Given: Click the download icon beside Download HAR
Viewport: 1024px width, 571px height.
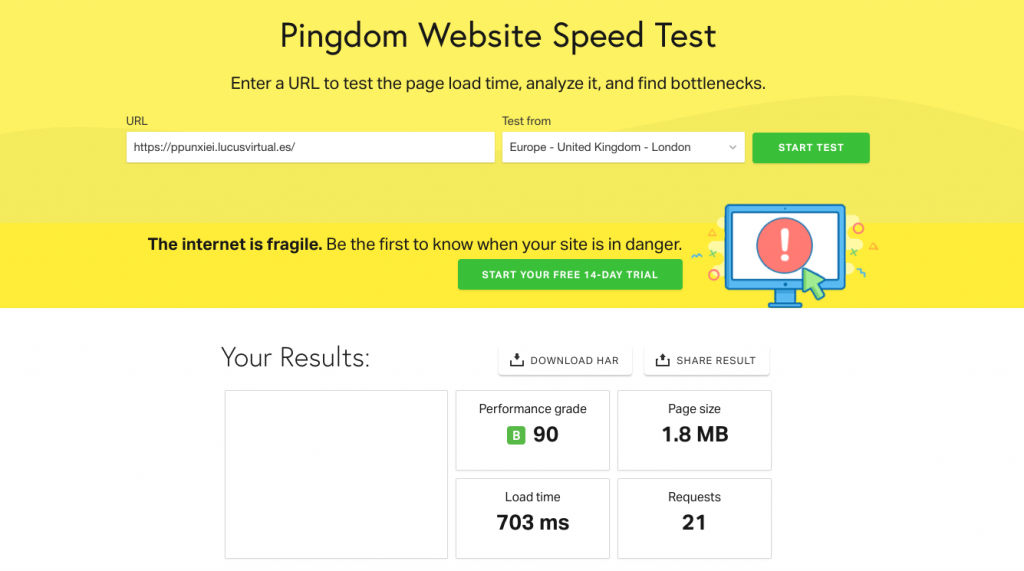Looking at the screenshot, I should [517, 361].
